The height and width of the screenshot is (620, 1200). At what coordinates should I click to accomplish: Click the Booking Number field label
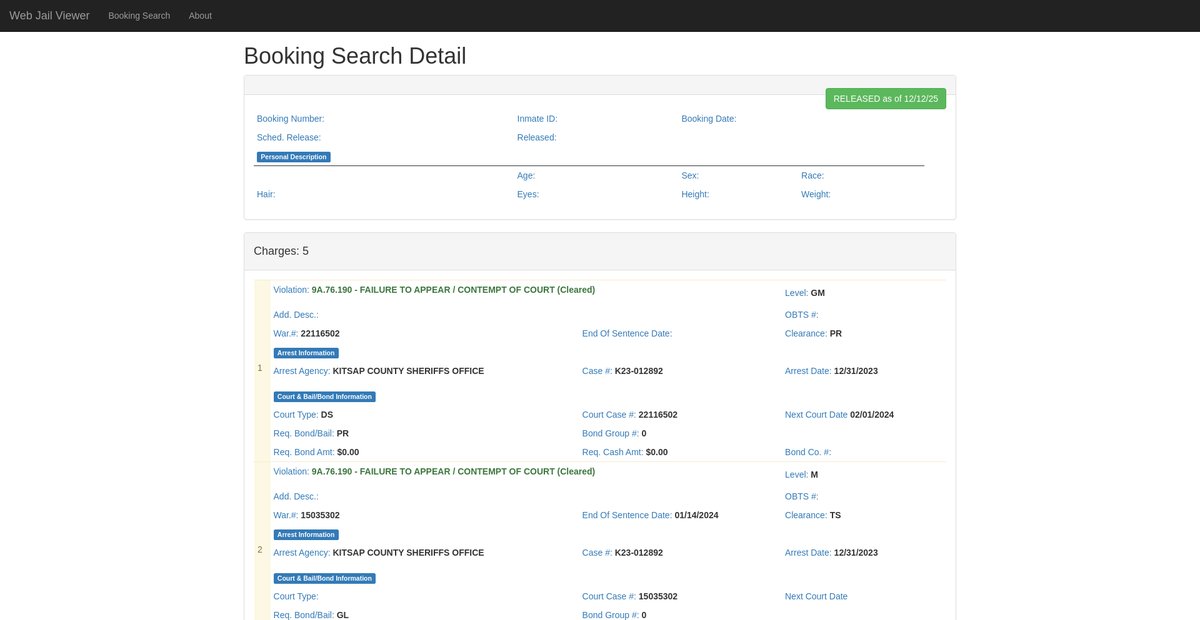point(290,119)
